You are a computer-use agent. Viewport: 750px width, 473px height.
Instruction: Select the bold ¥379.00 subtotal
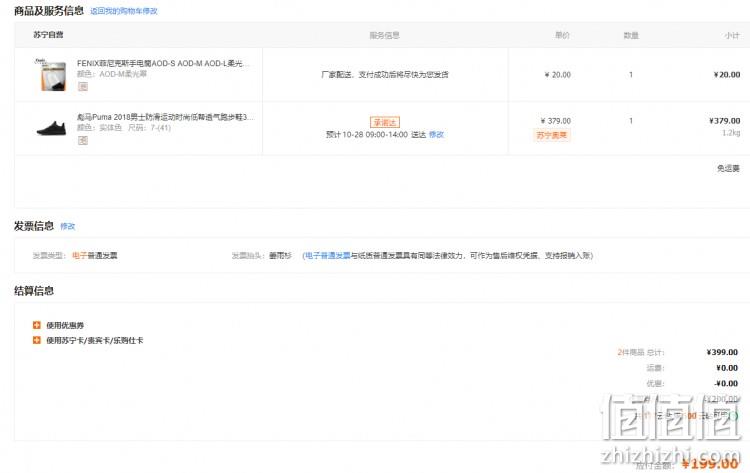[x=725, y=121]
